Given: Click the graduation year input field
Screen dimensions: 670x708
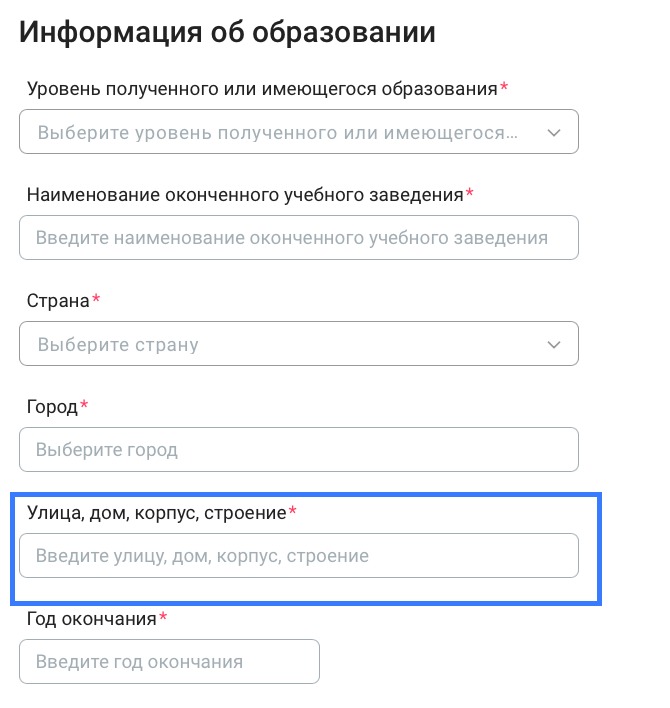Looking at the screenshot, I should click(x=169, y=662).
